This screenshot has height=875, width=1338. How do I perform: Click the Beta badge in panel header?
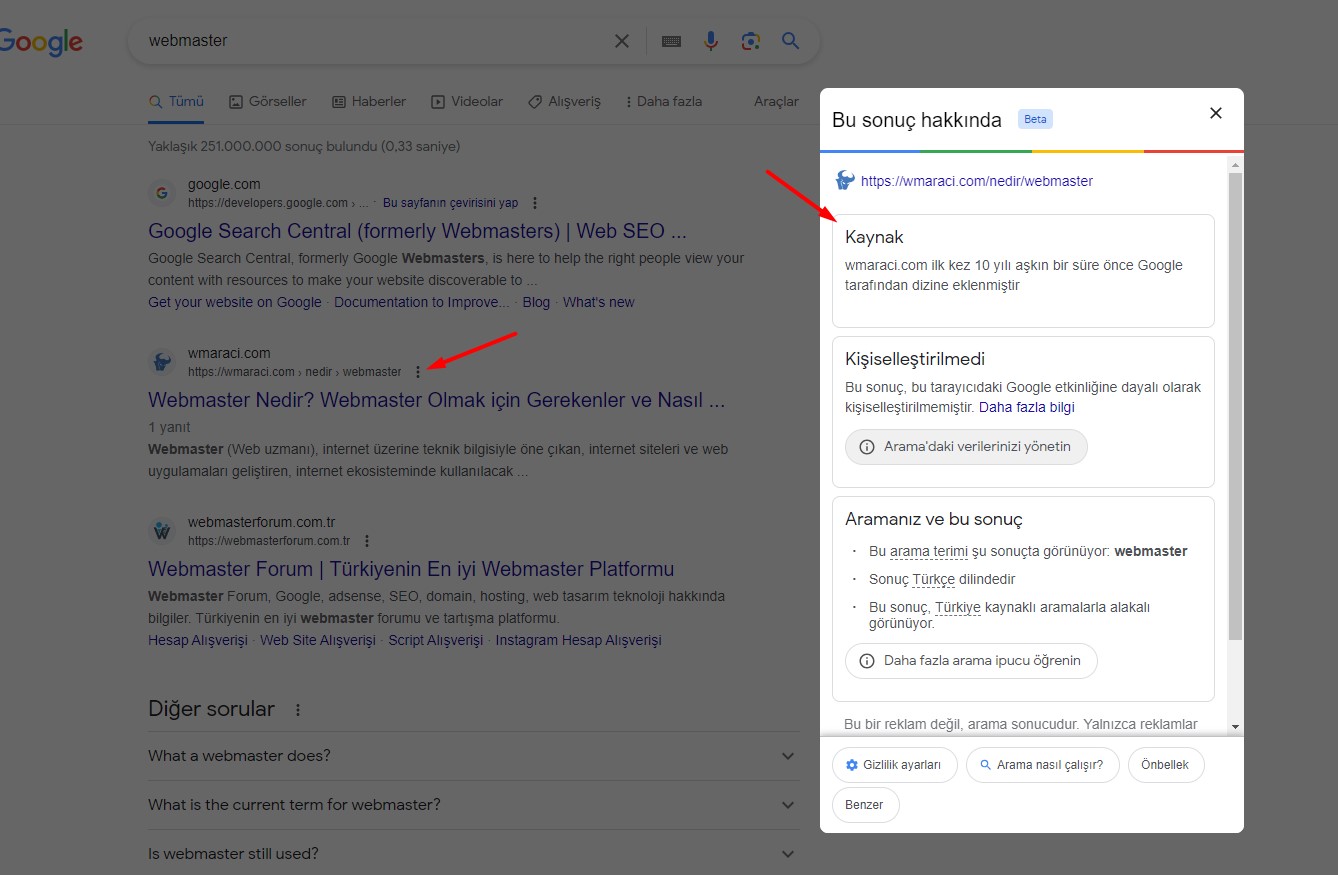1035,119
